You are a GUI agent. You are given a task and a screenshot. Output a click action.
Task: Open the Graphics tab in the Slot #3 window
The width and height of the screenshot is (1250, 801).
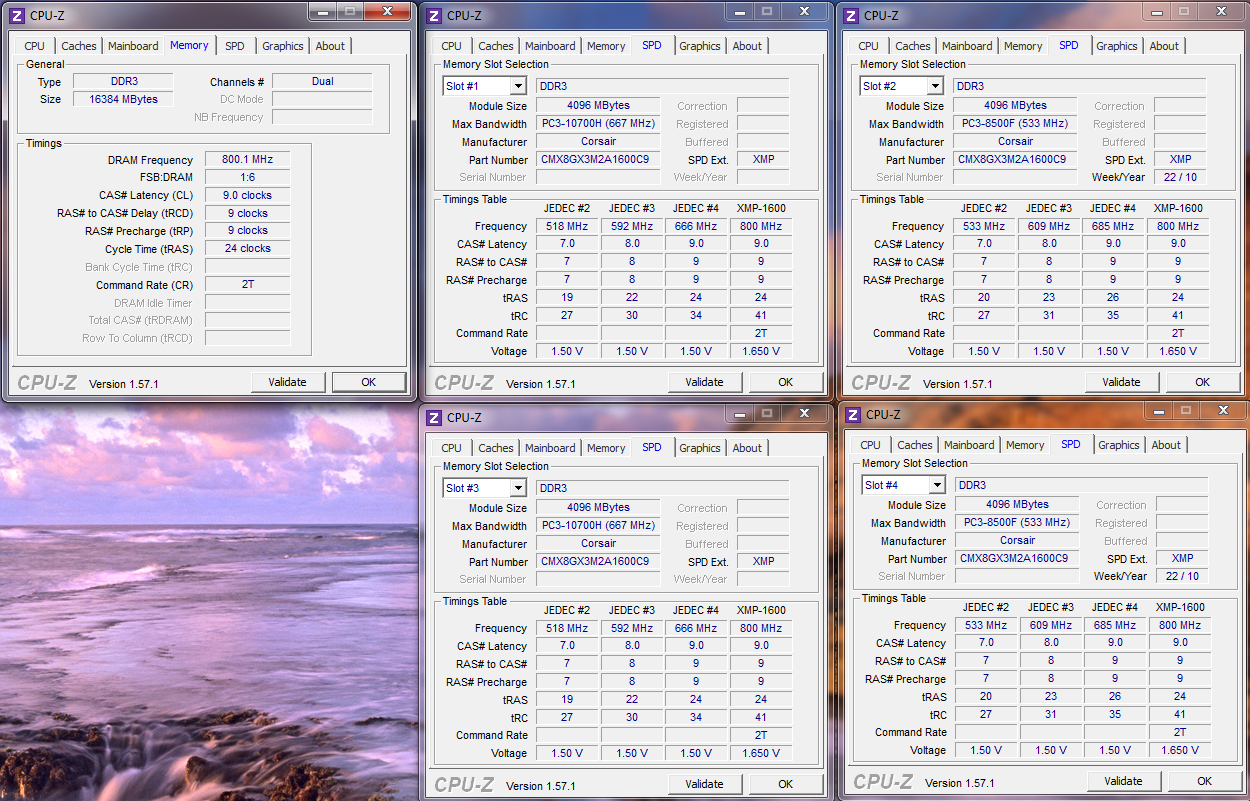pyautogui.click(x=700, y=448)
